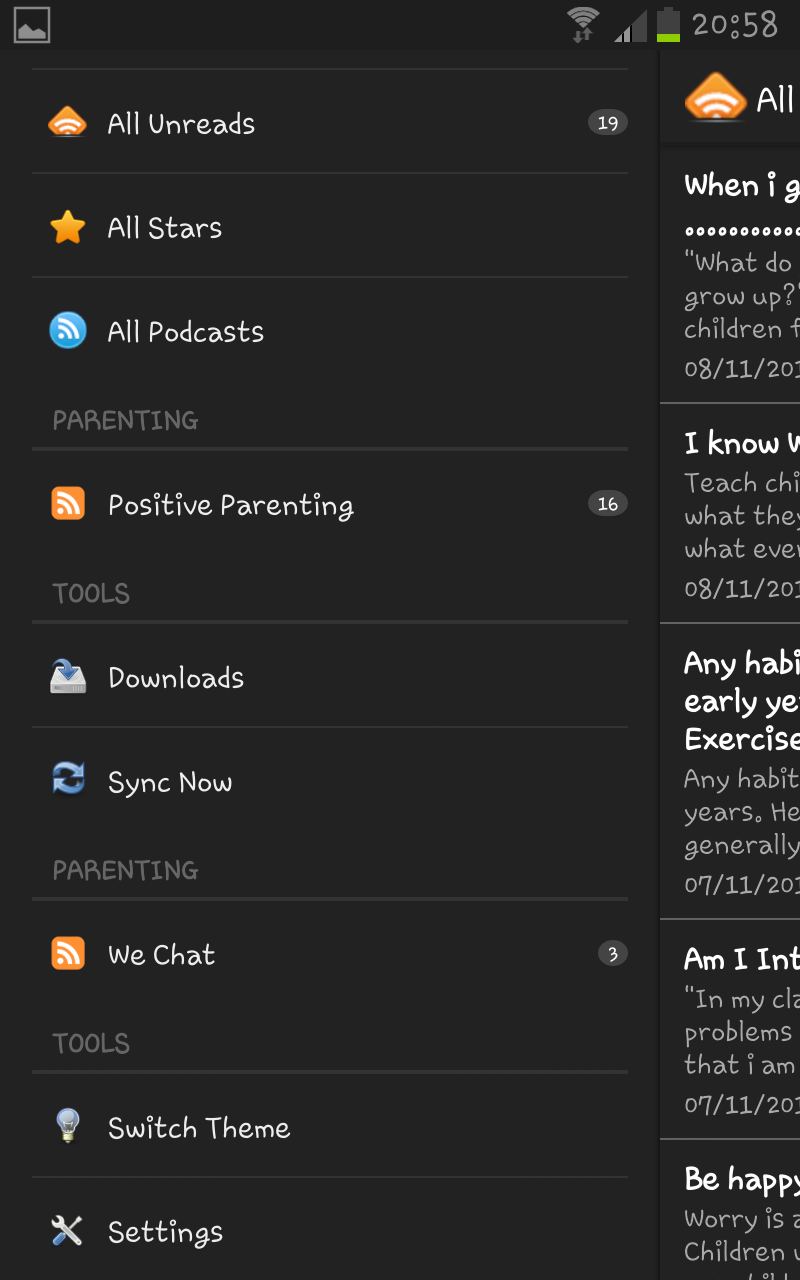Tap the orange feed logo in header

click(x=715, y=98)
